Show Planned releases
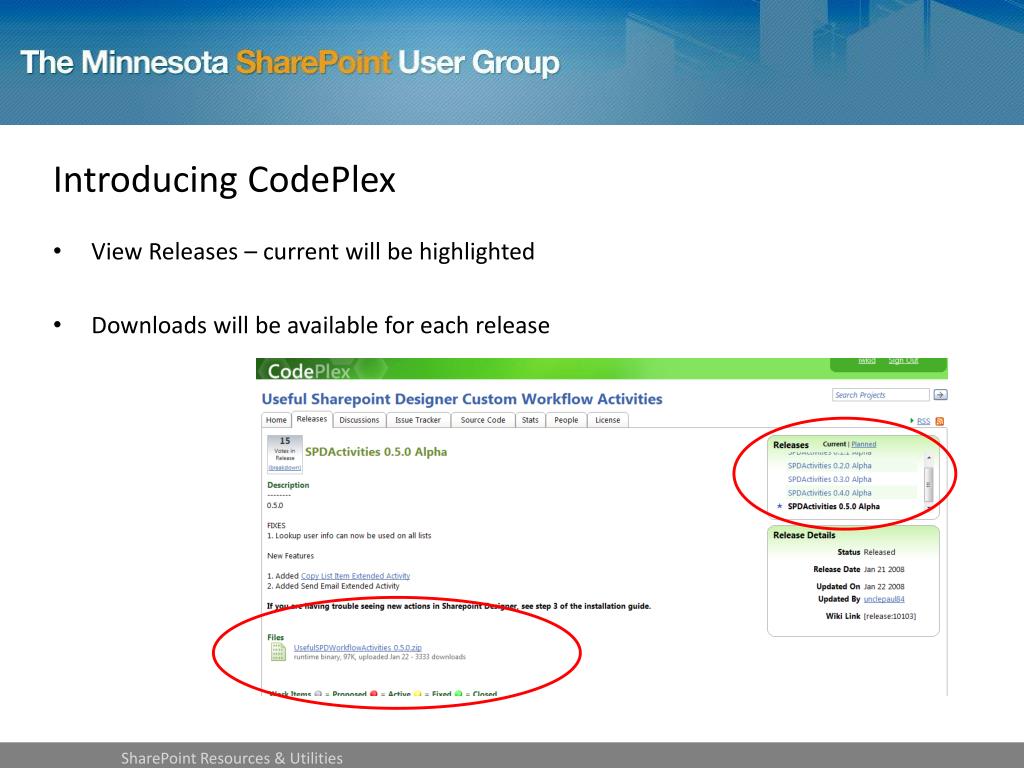This screenshot has width=1024, height=768. [863, 444]
